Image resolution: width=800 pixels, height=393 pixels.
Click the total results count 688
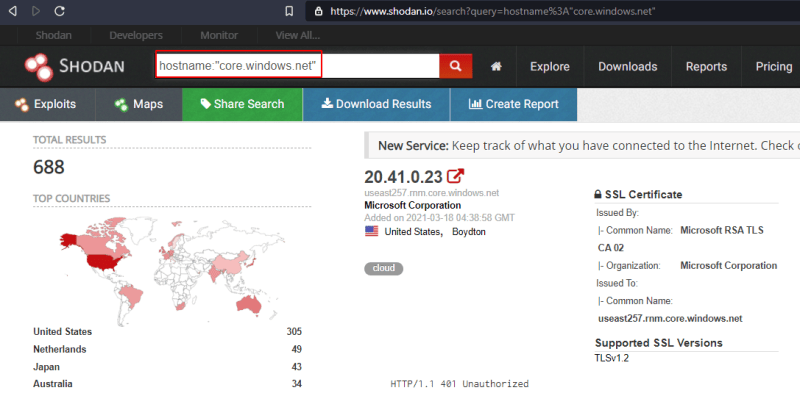49,167
